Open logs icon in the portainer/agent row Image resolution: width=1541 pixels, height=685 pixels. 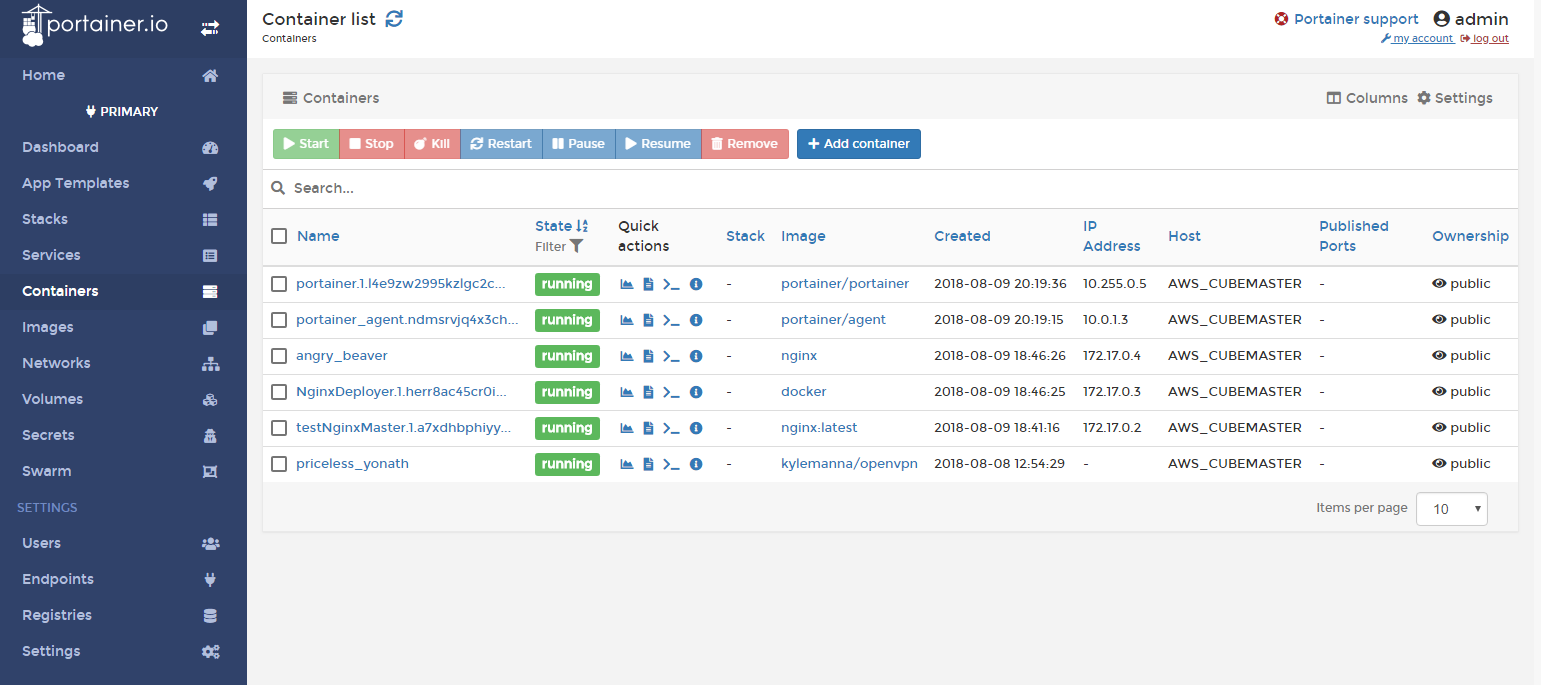tap(648, 320)
